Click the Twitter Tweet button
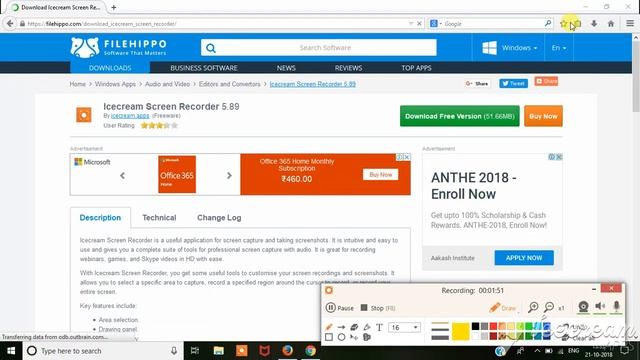The height and width of the screenshot is (360, 640). tap(513, 83)
